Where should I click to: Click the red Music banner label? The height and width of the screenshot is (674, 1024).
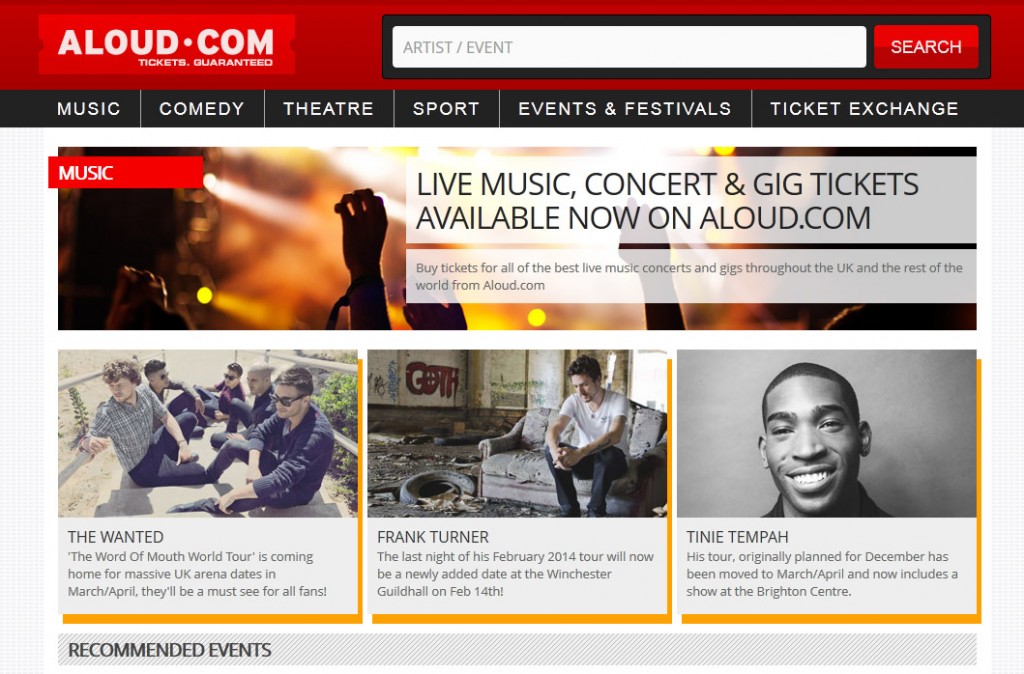(125, 172)
